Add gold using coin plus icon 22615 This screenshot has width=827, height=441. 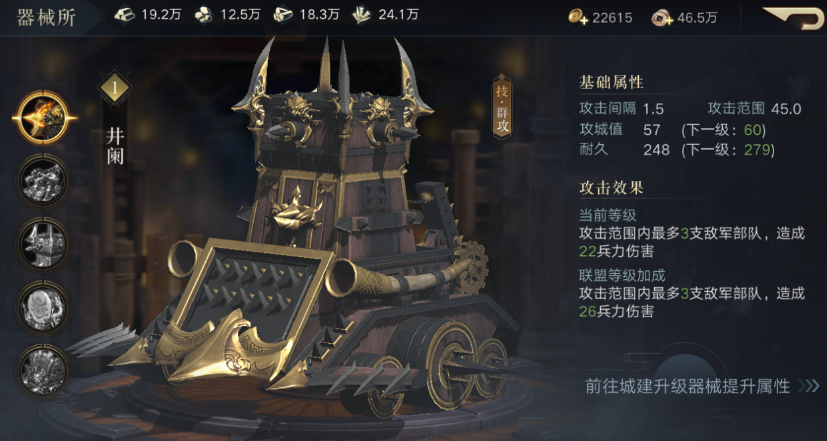578,17
